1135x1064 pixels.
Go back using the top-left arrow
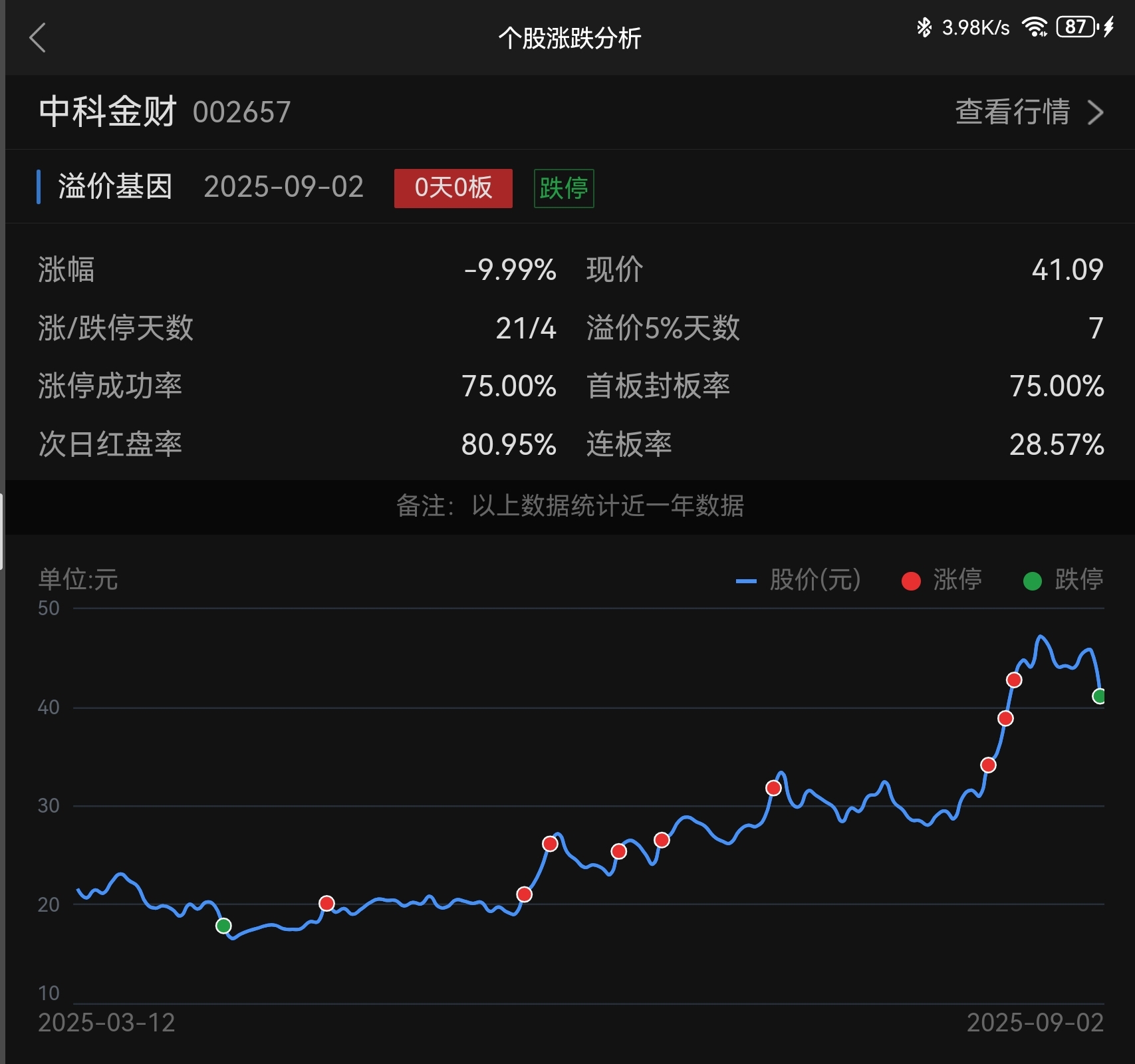click(x=37, y=38)
